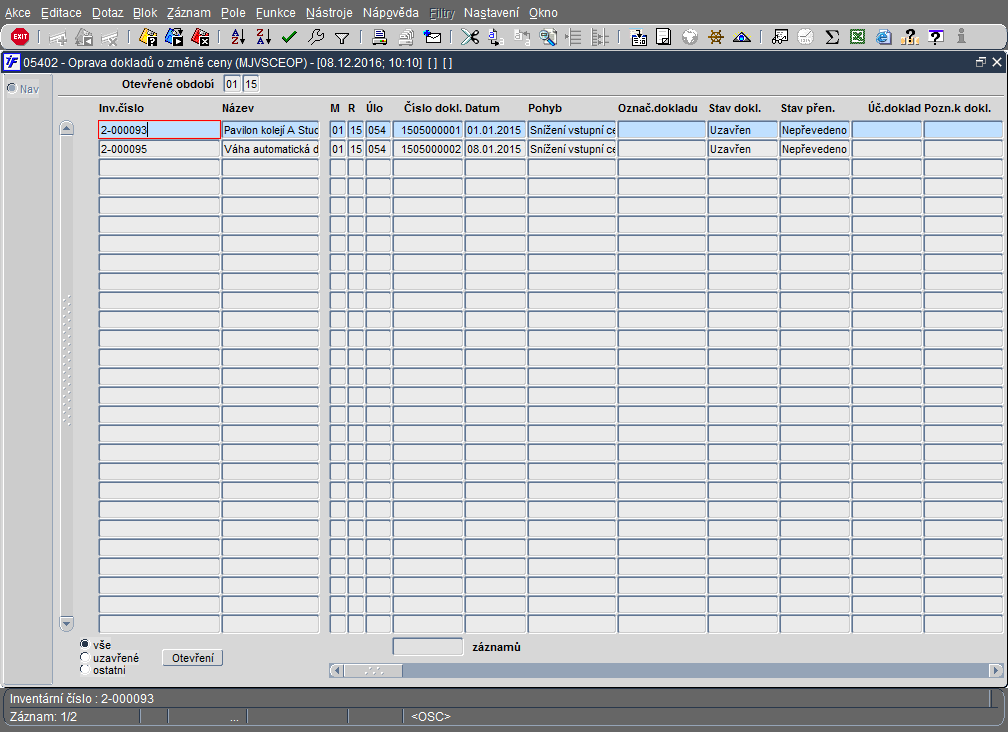Click the grey globe icon

pyautogui.click(x=690, y=37)
